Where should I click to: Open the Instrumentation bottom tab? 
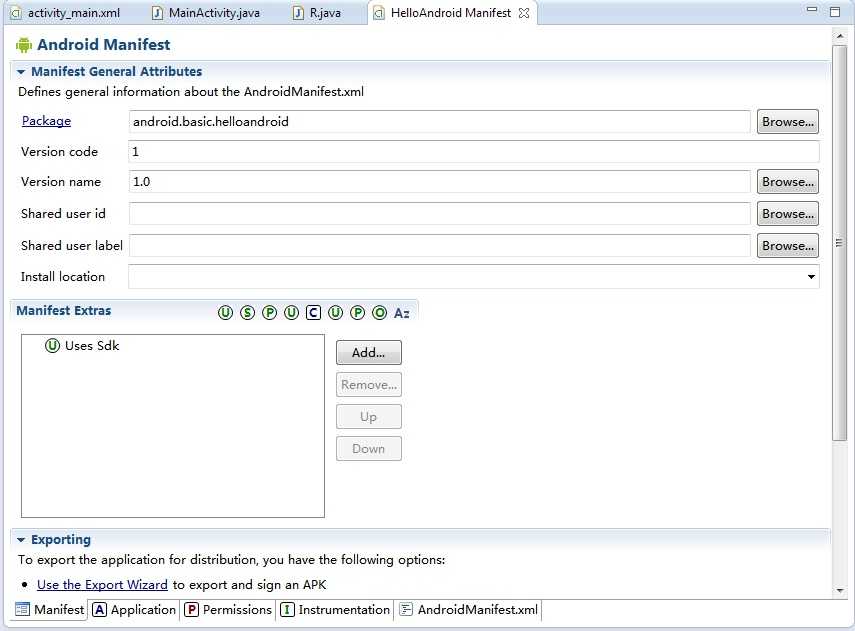(336, 609)
